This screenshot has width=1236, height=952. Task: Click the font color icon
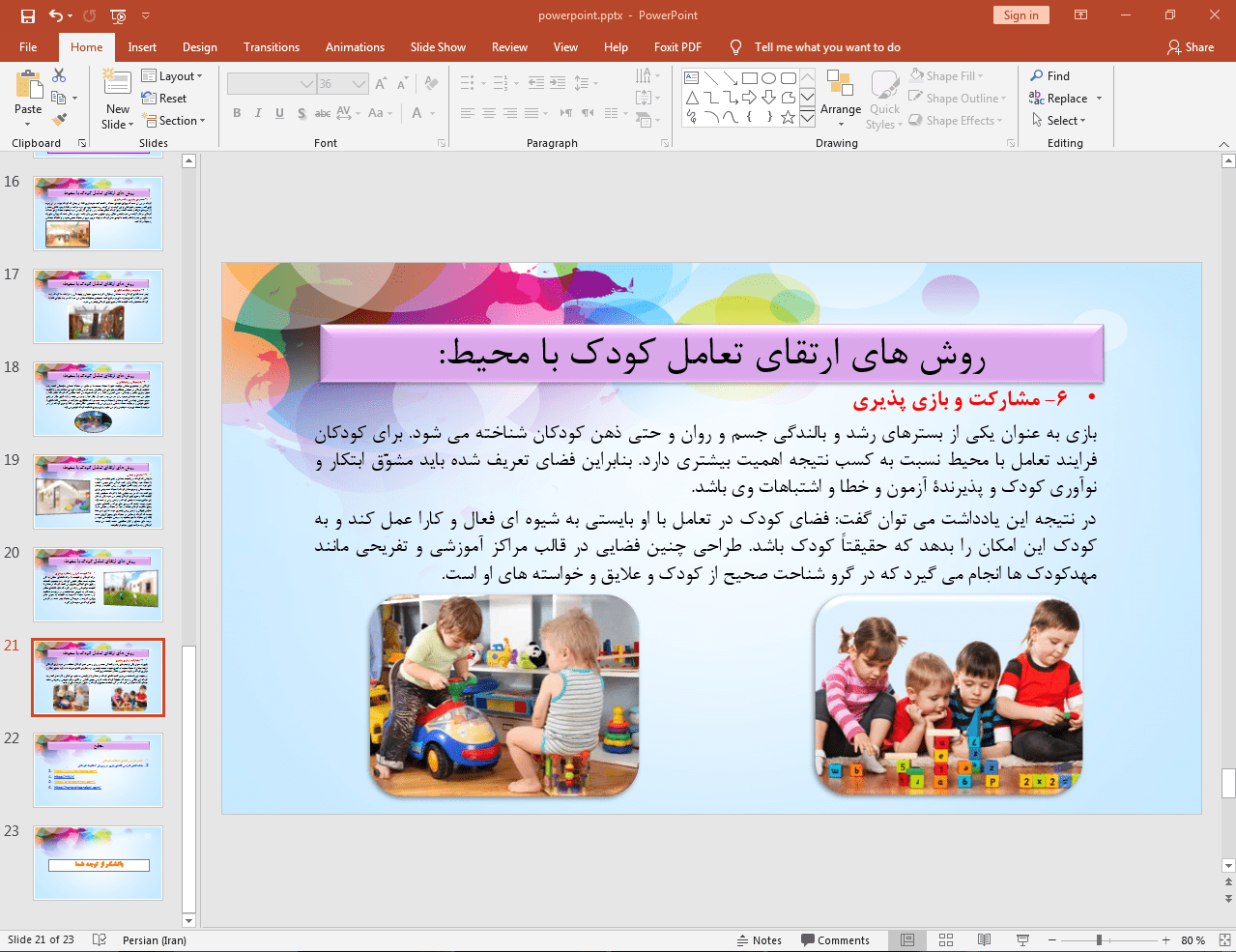tap(417, 113)
